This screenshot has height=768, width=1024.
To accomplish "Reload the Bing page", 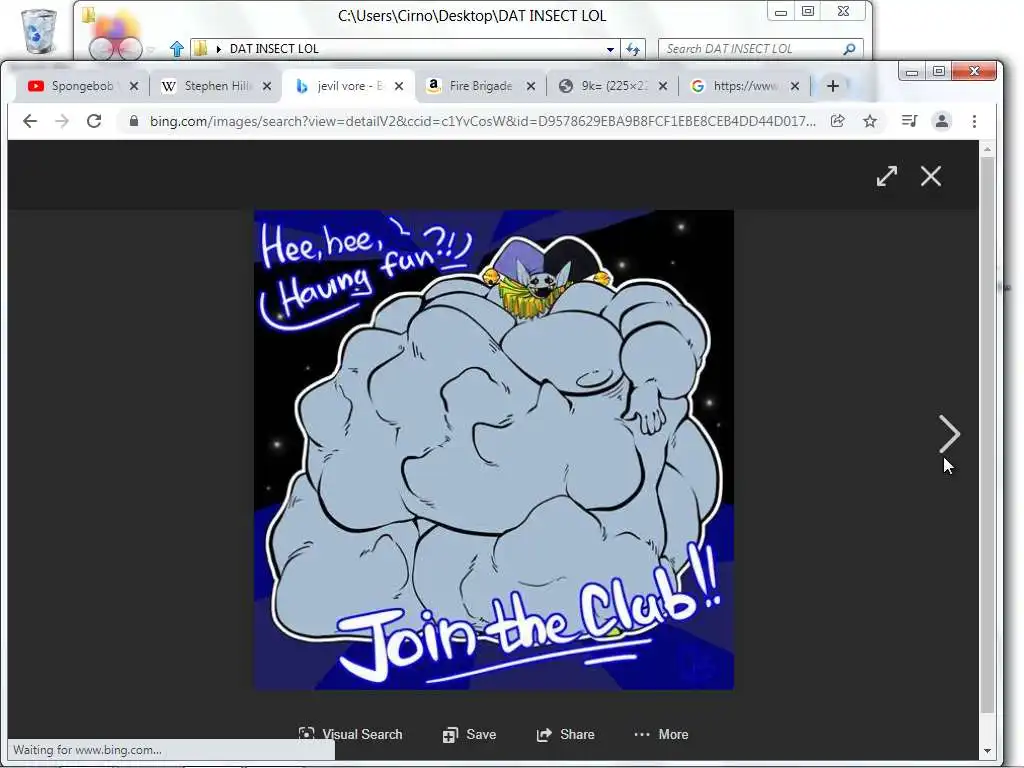I will point(94,121).
